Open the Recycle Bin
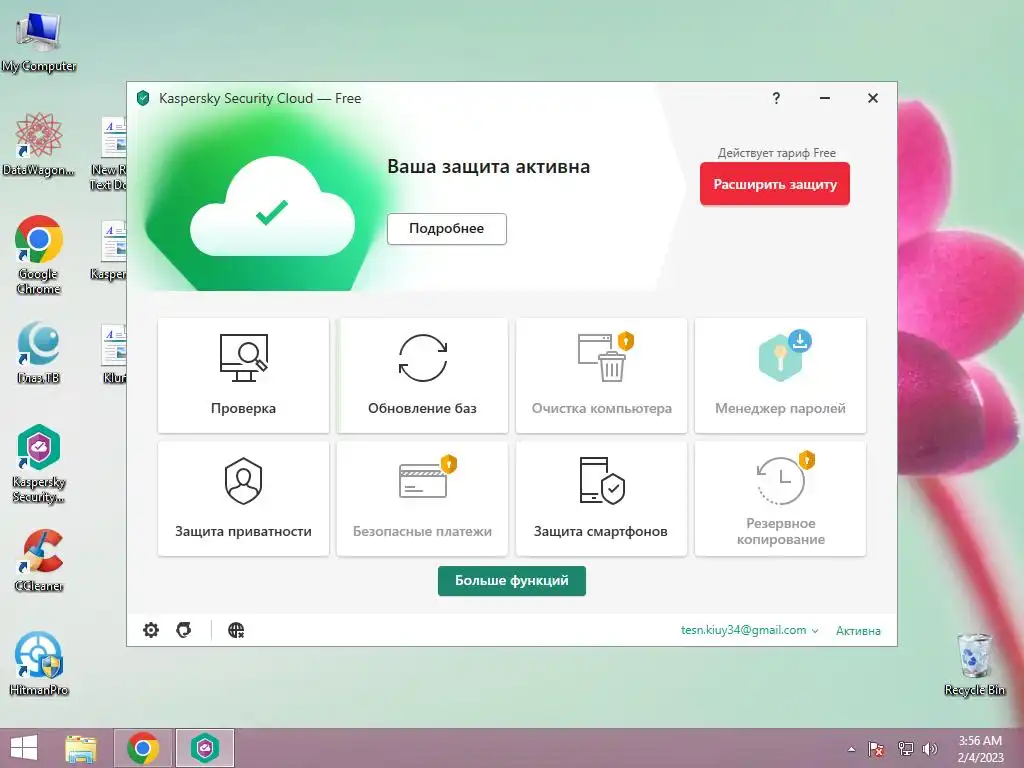The height and width of the screenshot is (768, 1024). tap(974, 664)
